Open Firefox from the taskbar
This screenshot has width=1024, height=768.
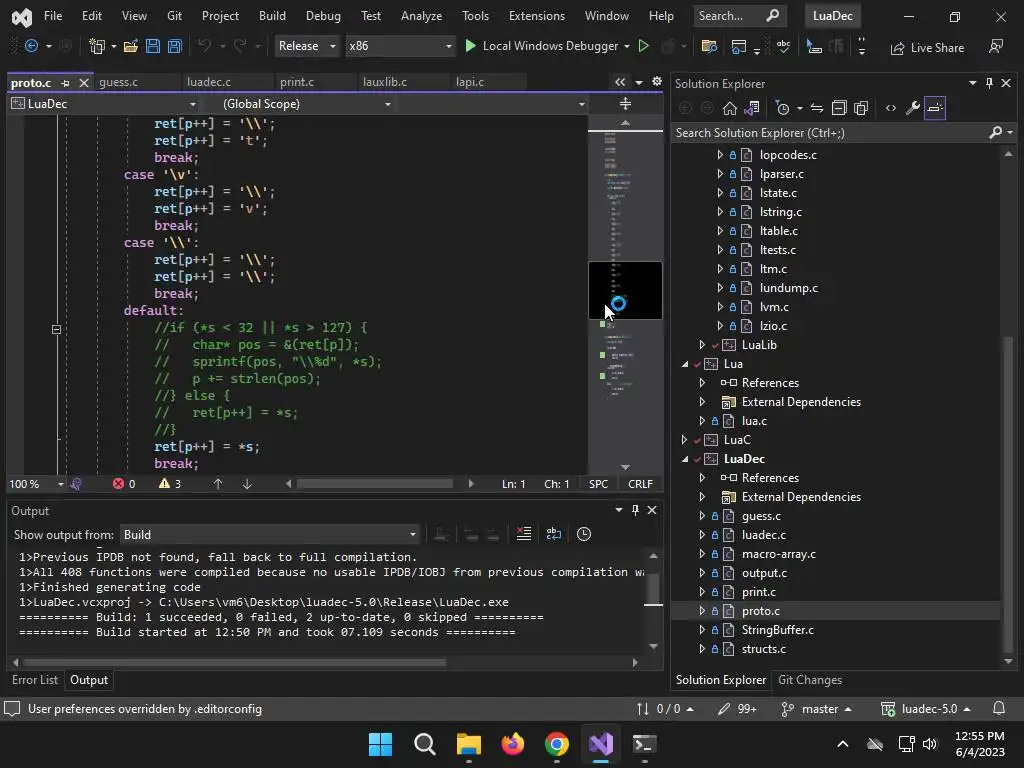513,744
